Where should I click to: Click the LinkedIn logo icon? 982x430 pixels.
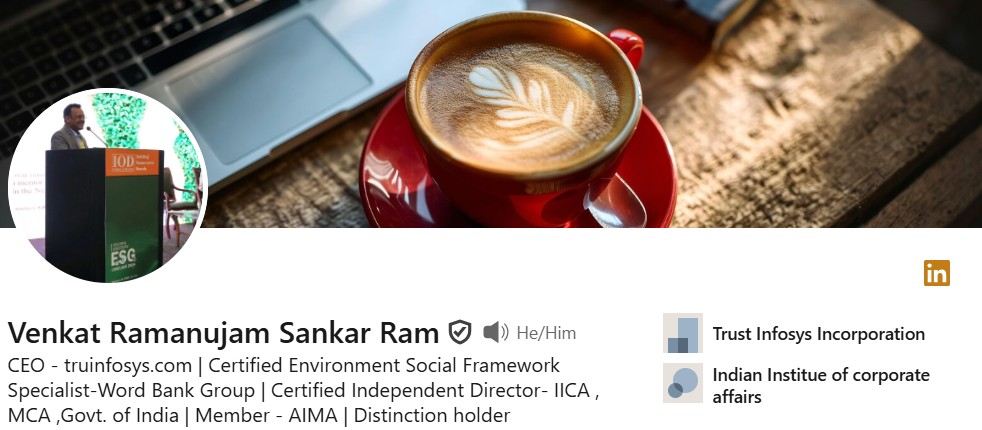(936, 273)
